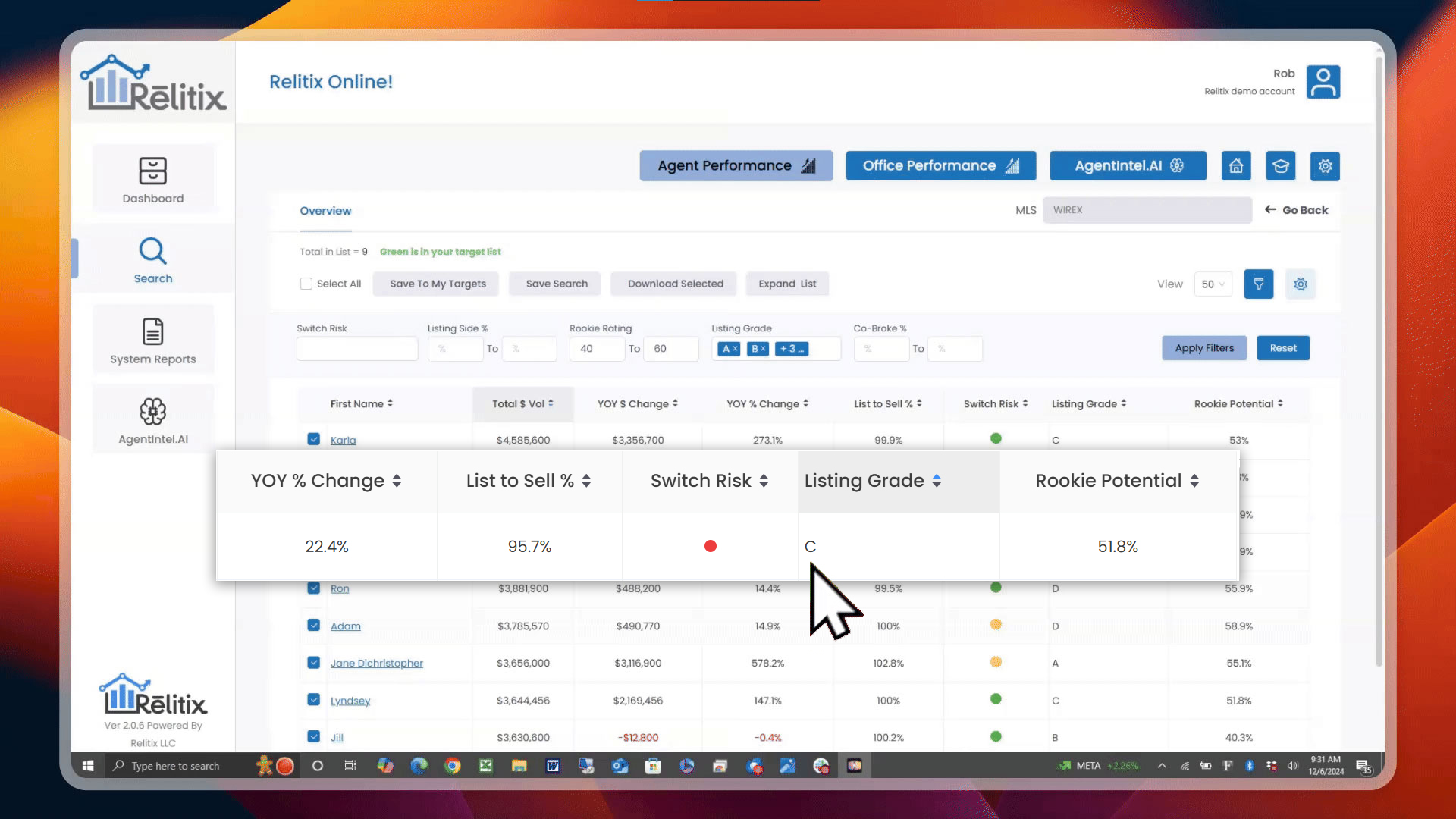Viewport: 1456px width, 819px height.
Task: Click the home icon button
Action: click(1236, 166)
